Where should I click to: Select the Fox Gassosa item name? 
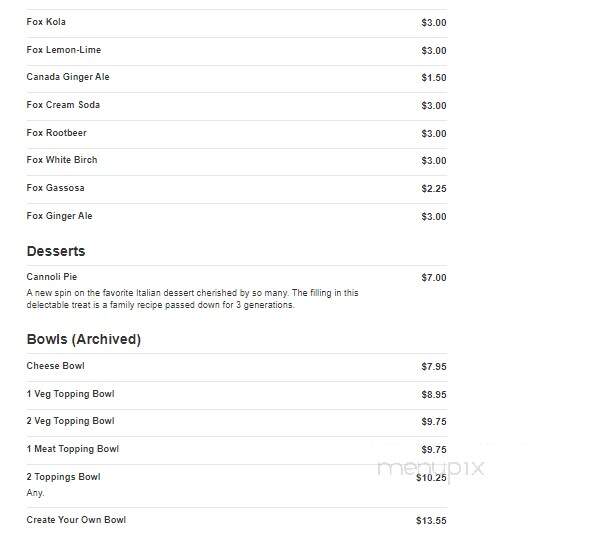click(56, 188)
